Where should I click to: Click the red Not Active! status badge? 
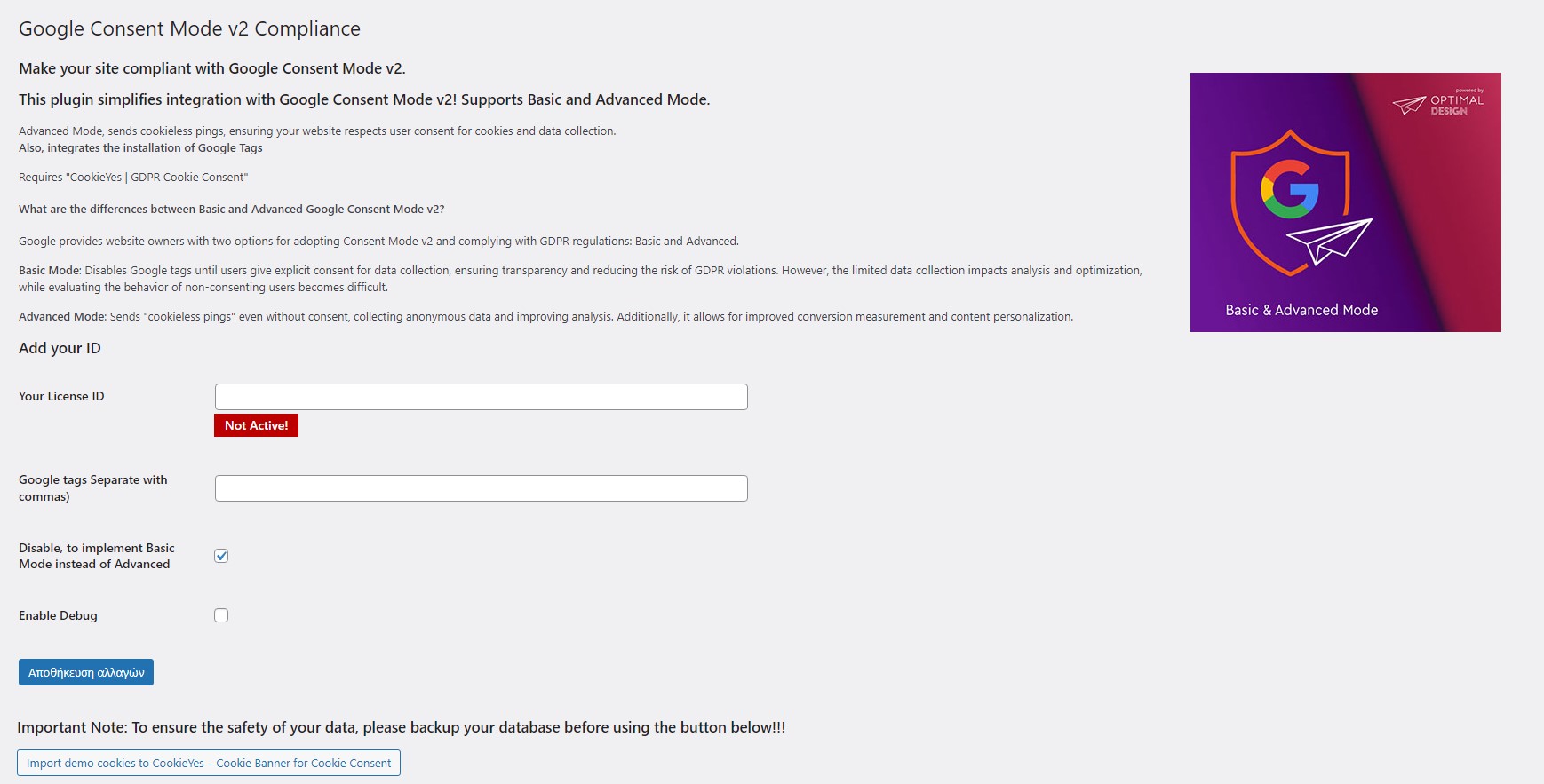tap(256, 425)
